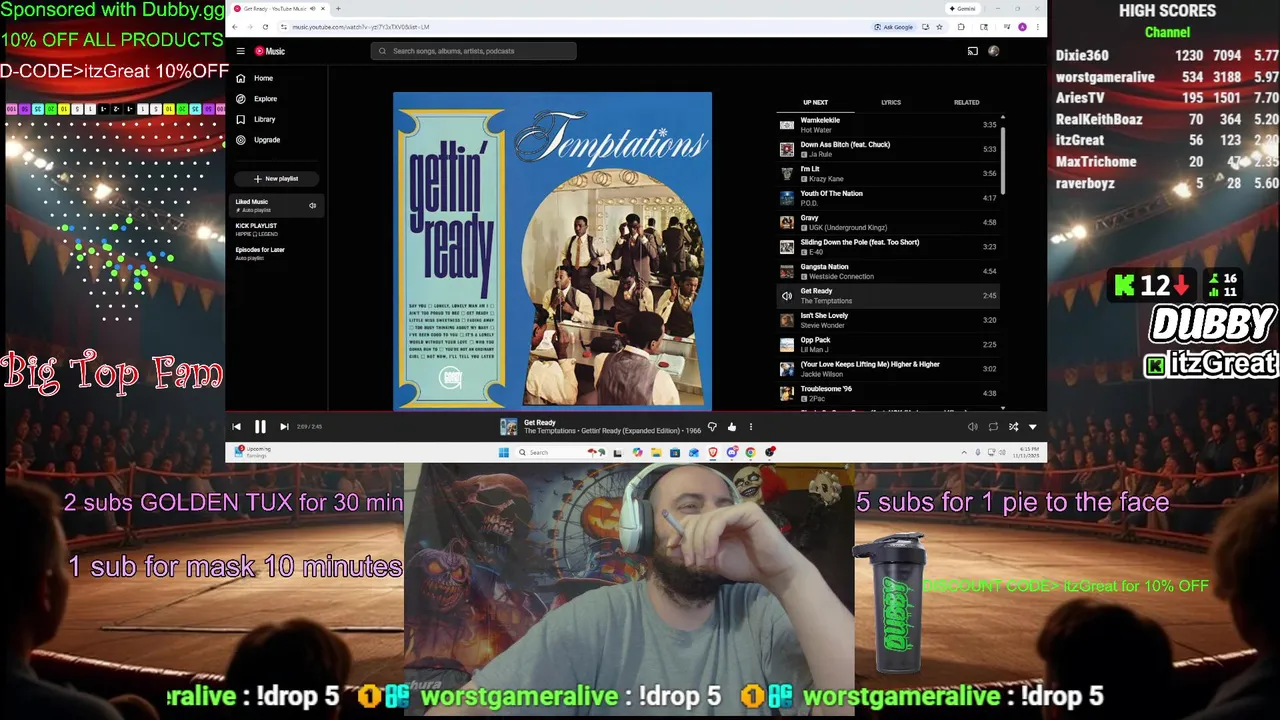Click the Ask Google button in address bar

pyautogui.click(x=893, y=27)
